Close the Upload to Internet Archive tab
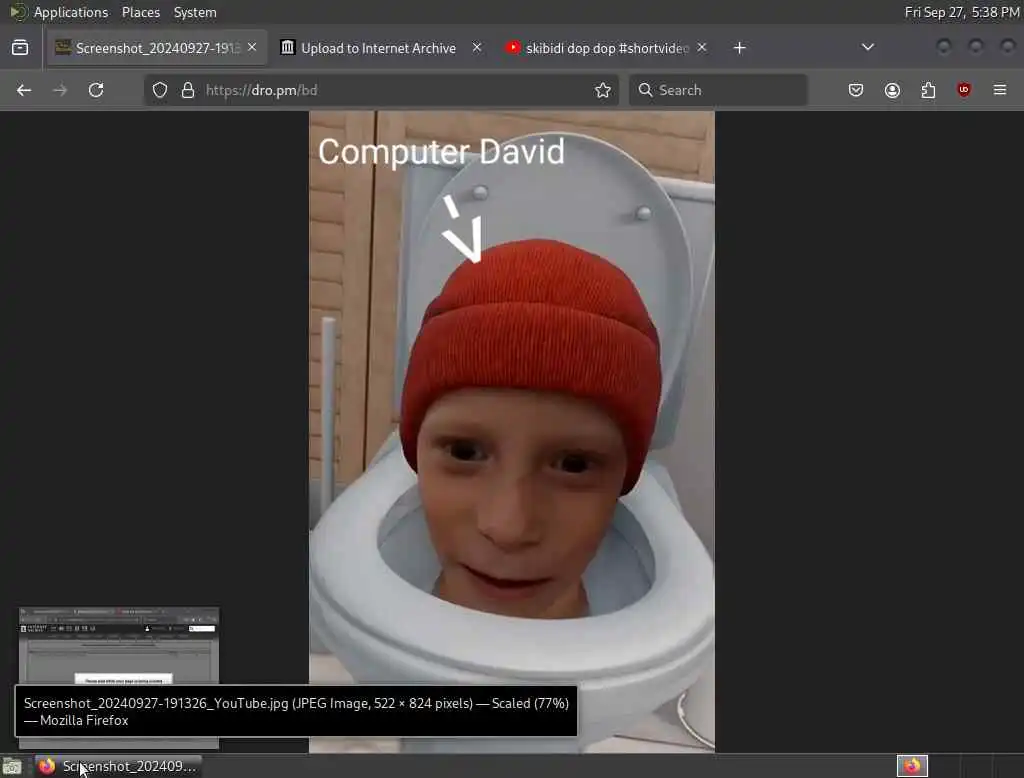Screen dimensions: 1024x778 tap(477, 48)
